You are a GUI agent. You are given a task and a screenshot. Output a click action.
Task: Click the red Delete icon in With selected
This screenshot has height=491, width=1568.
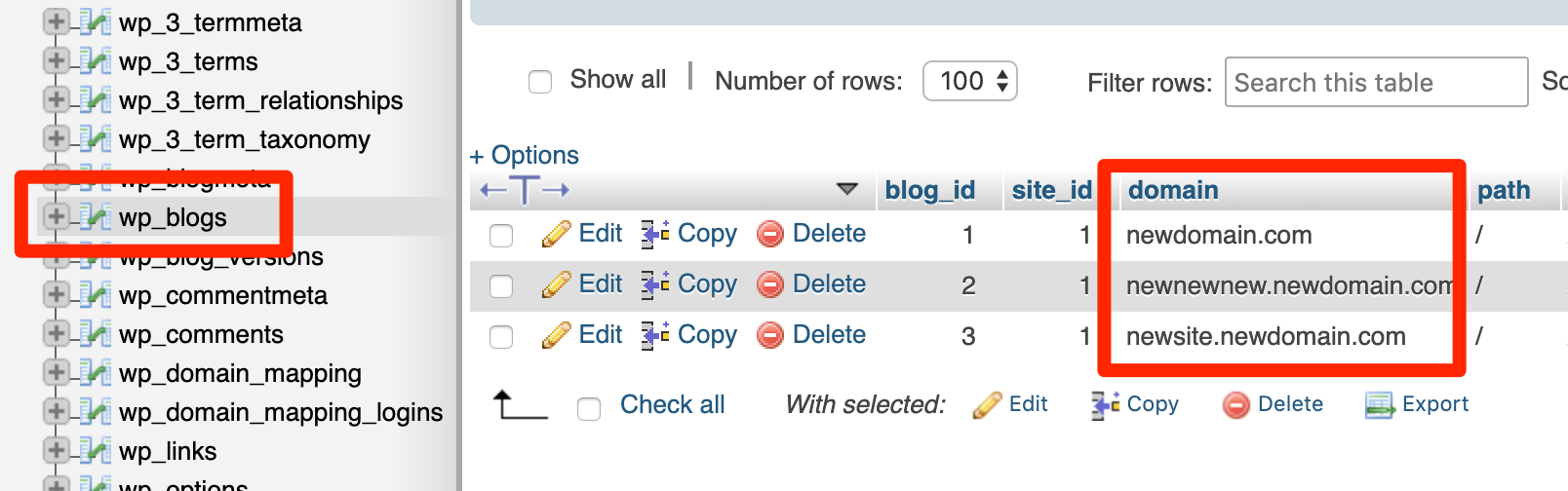tap(1236, 404)
